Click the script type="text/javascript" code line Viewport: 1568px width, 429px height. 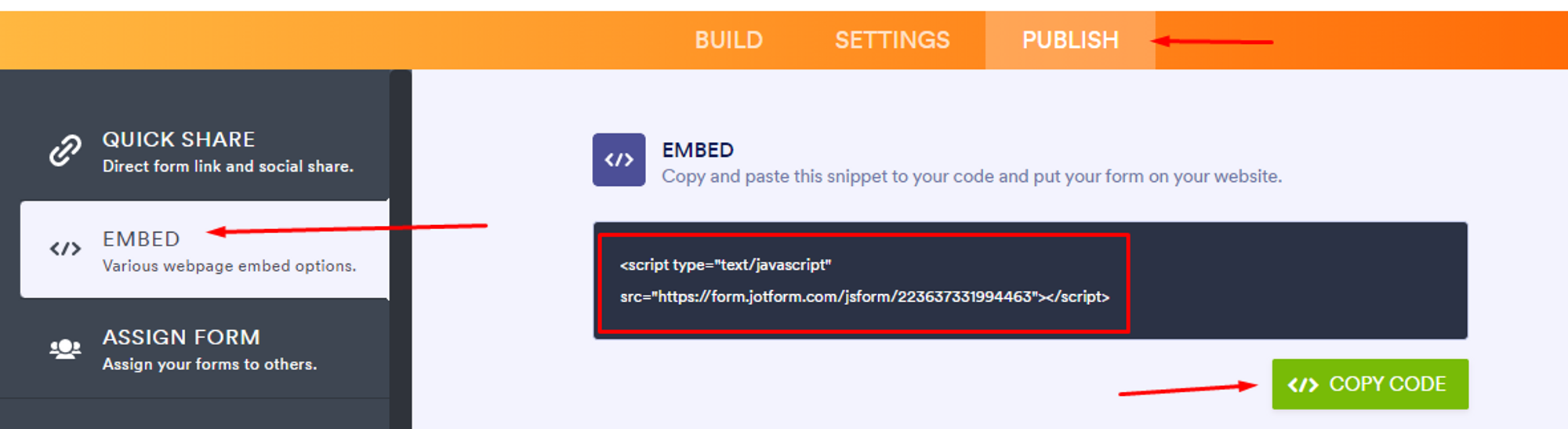[725, 265]
